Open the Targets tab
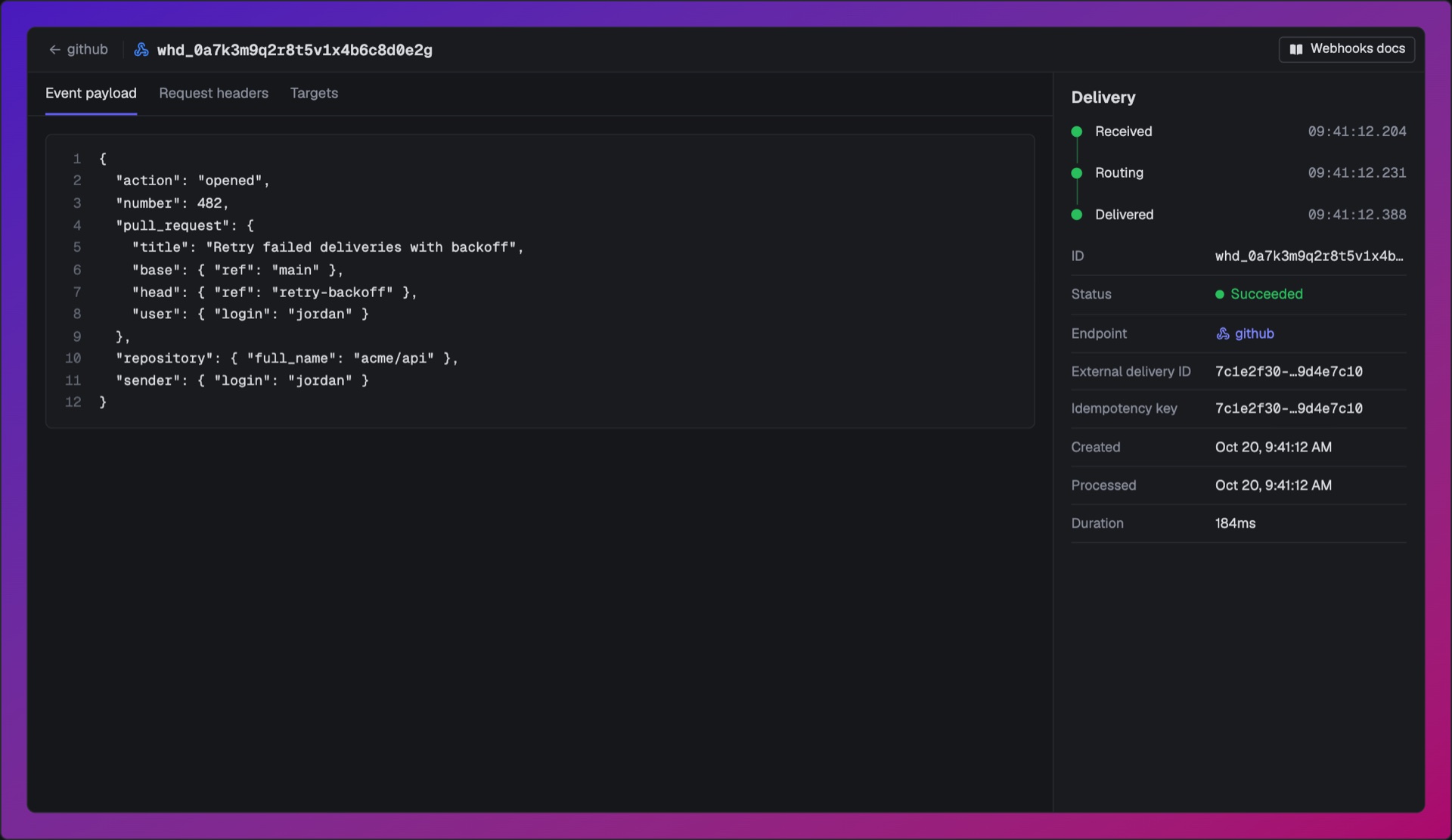Viewport: 1452px width, 840px height. (x=314, y=94)
